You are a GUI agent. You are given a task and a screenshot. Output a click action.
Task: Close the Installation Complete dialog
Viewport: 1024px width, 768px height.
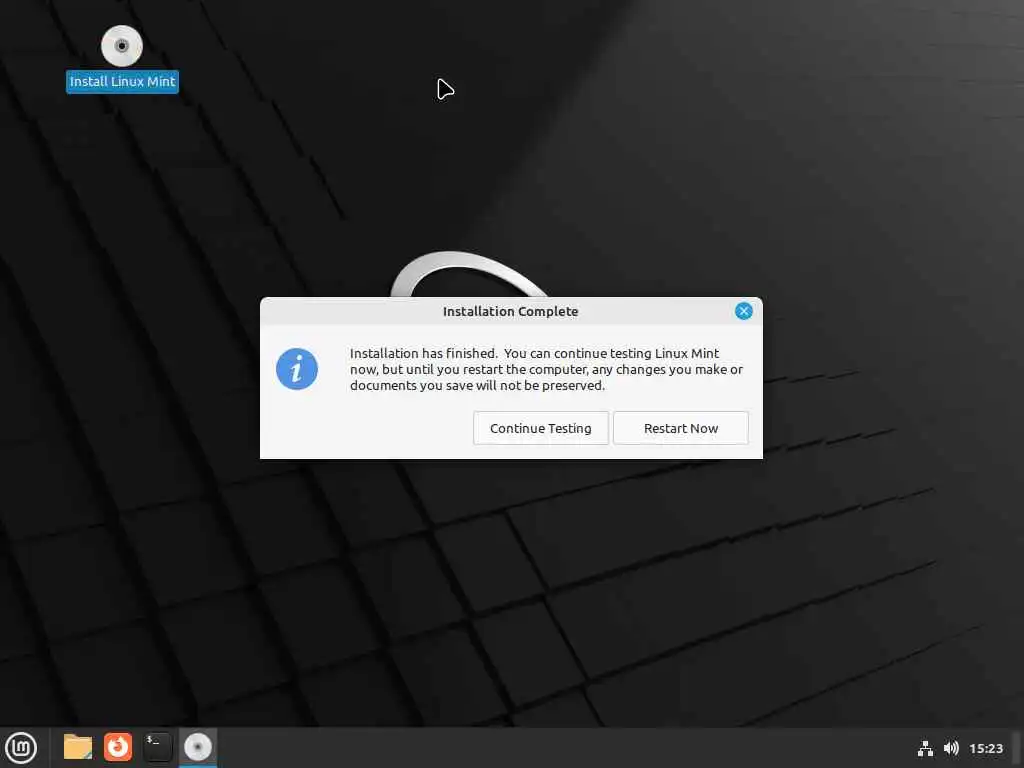click(743, 311)
